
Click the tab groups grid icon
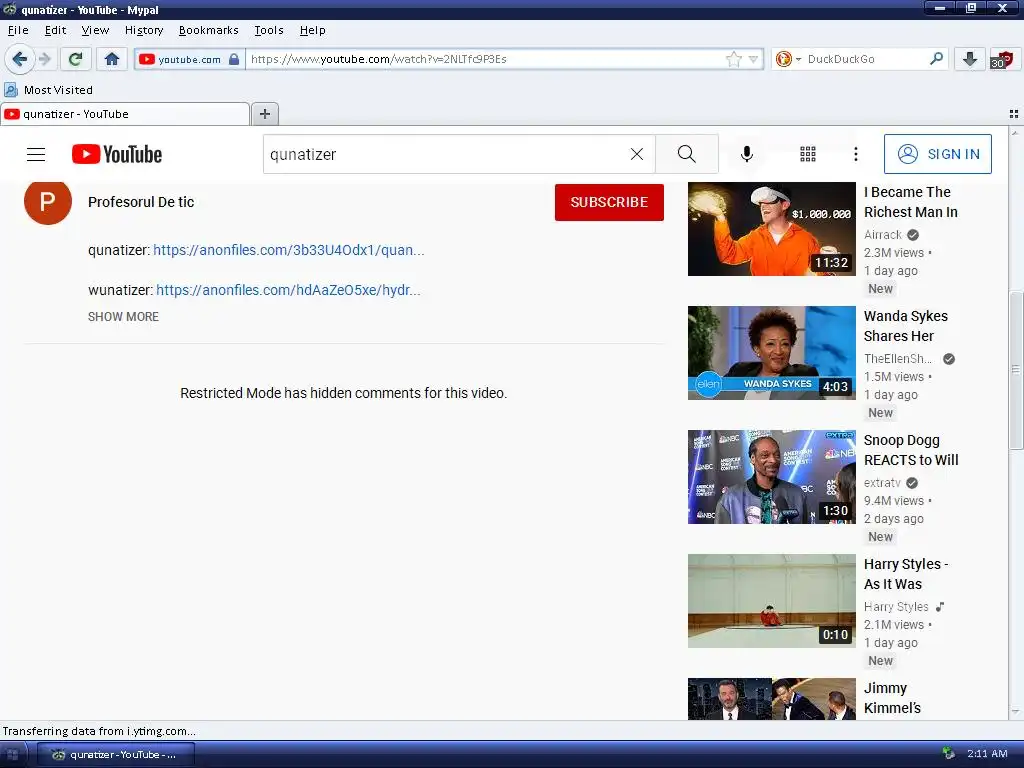(1014, 114)
